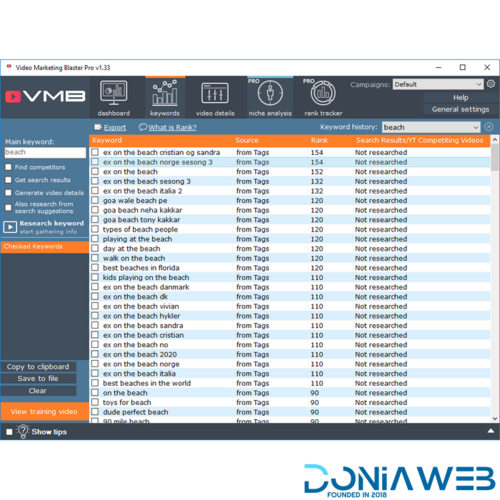Open the dashboard section icon
This screenshot has height=500, width=500.
coord(114,92)
